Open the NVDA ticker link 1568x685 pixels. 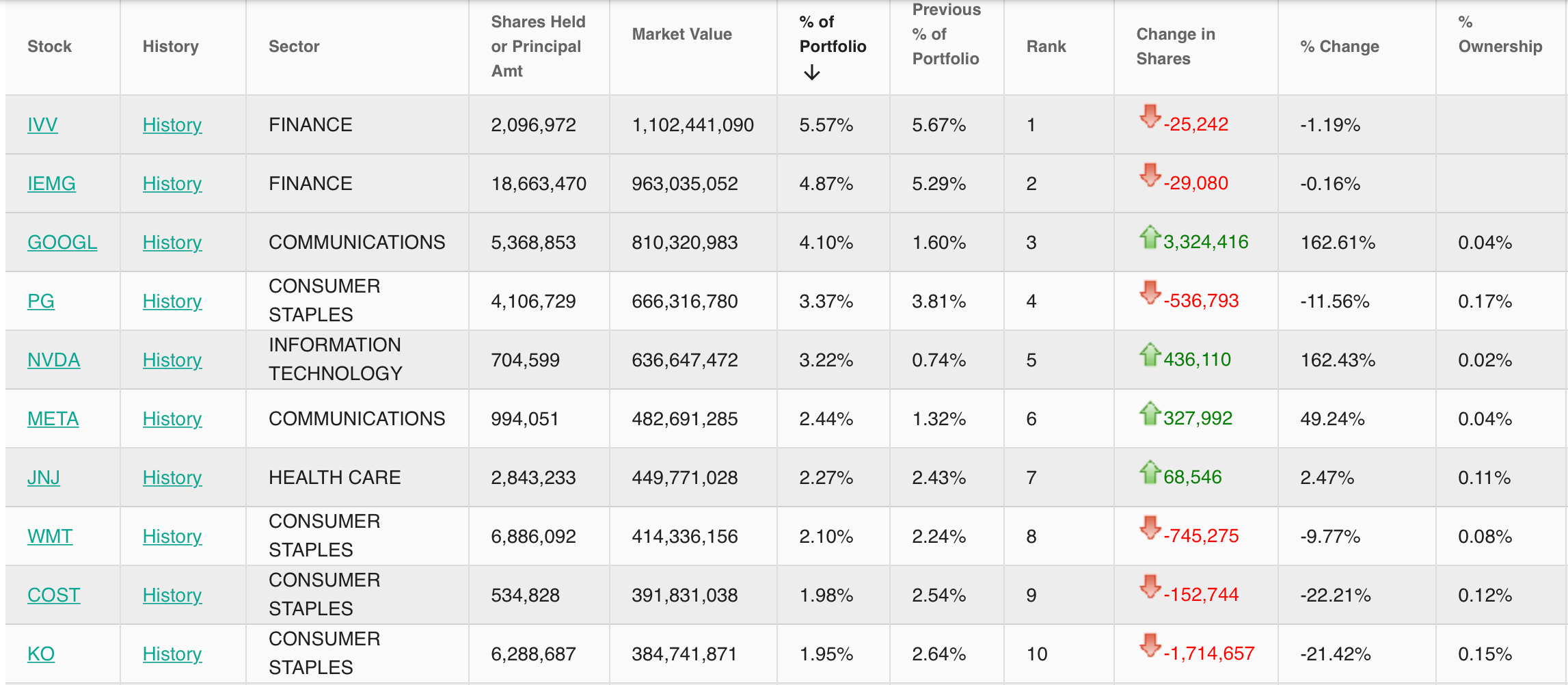tap(53, 360)
